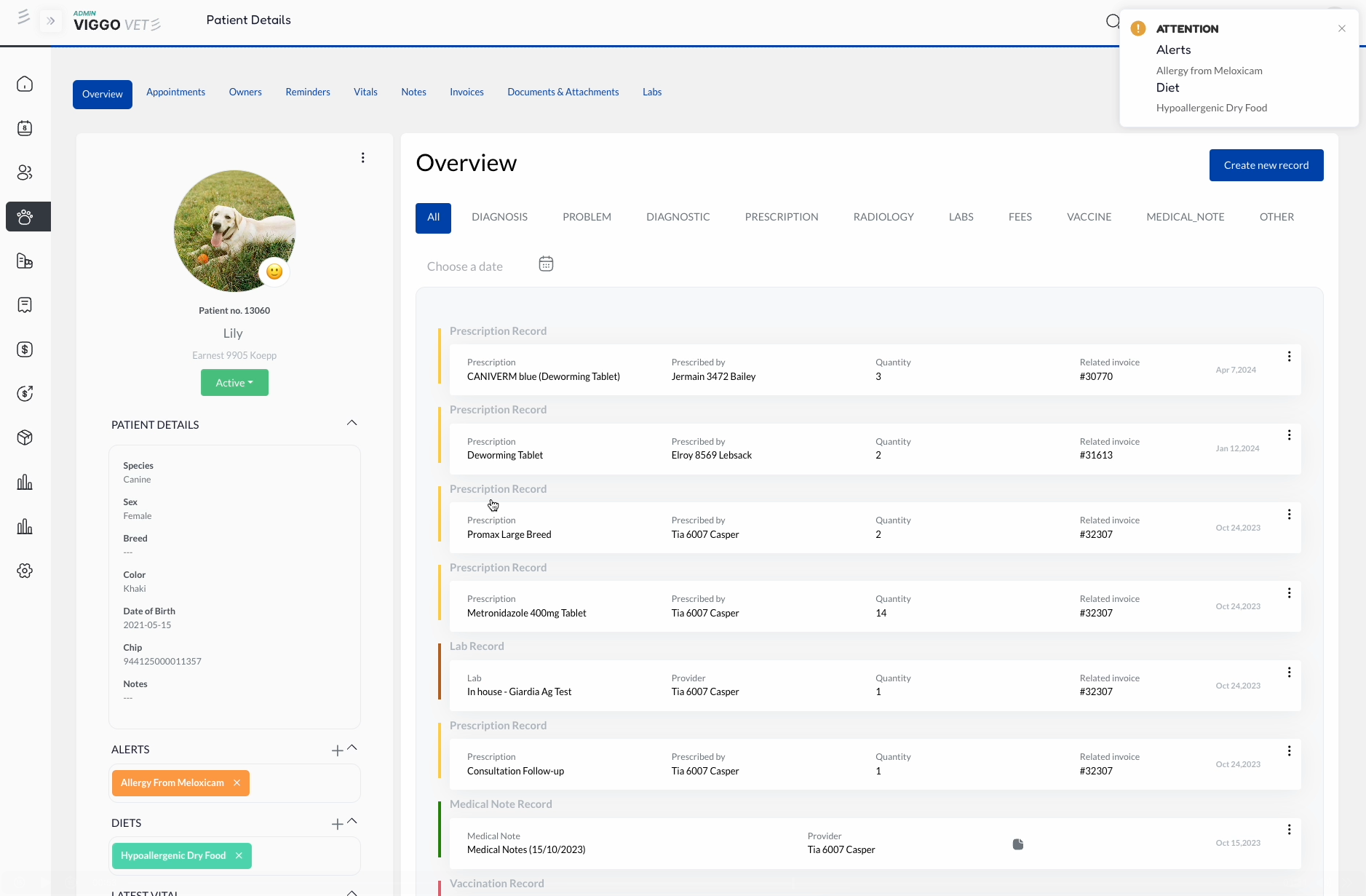Collapse the Patient Details section

(x=352, y=423)
